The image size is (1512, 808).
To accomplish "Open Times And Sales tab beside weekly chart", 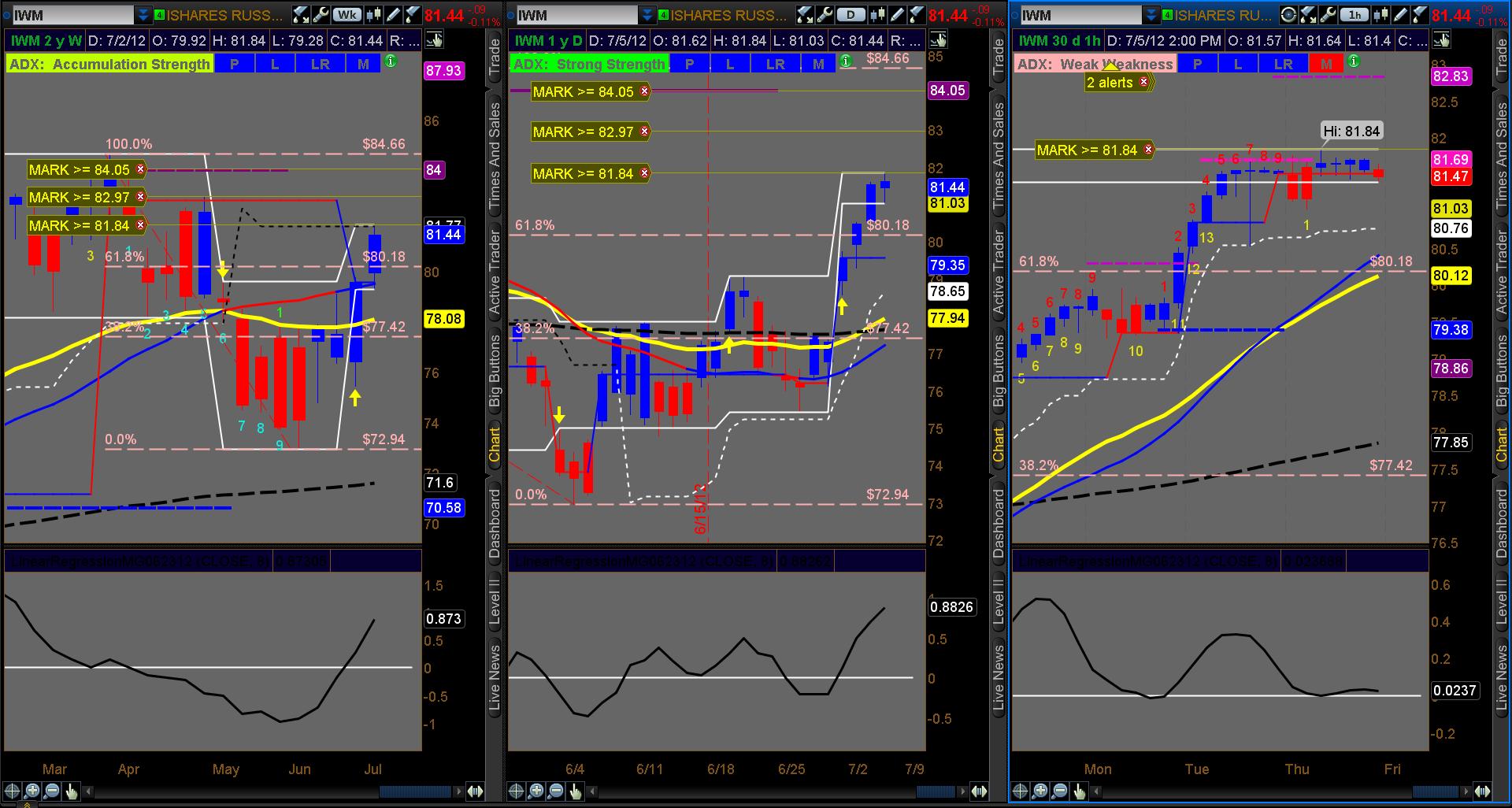I will (x=495, y=156).
